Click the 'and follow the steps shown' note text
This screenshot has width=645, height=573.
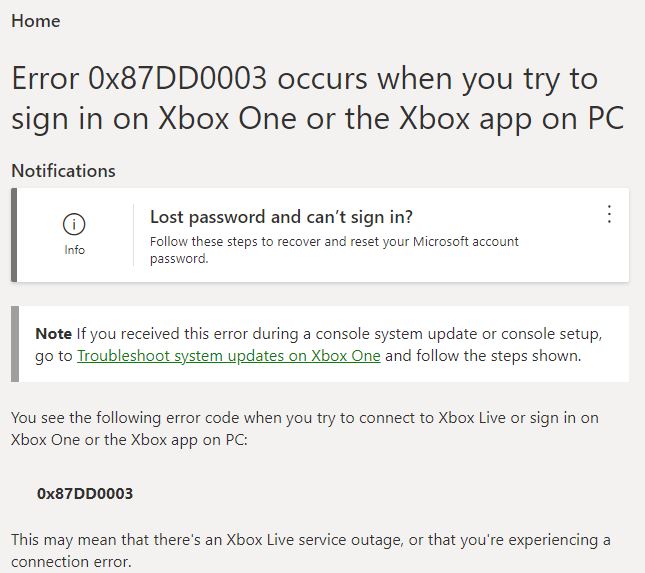[x=483, y=356]
